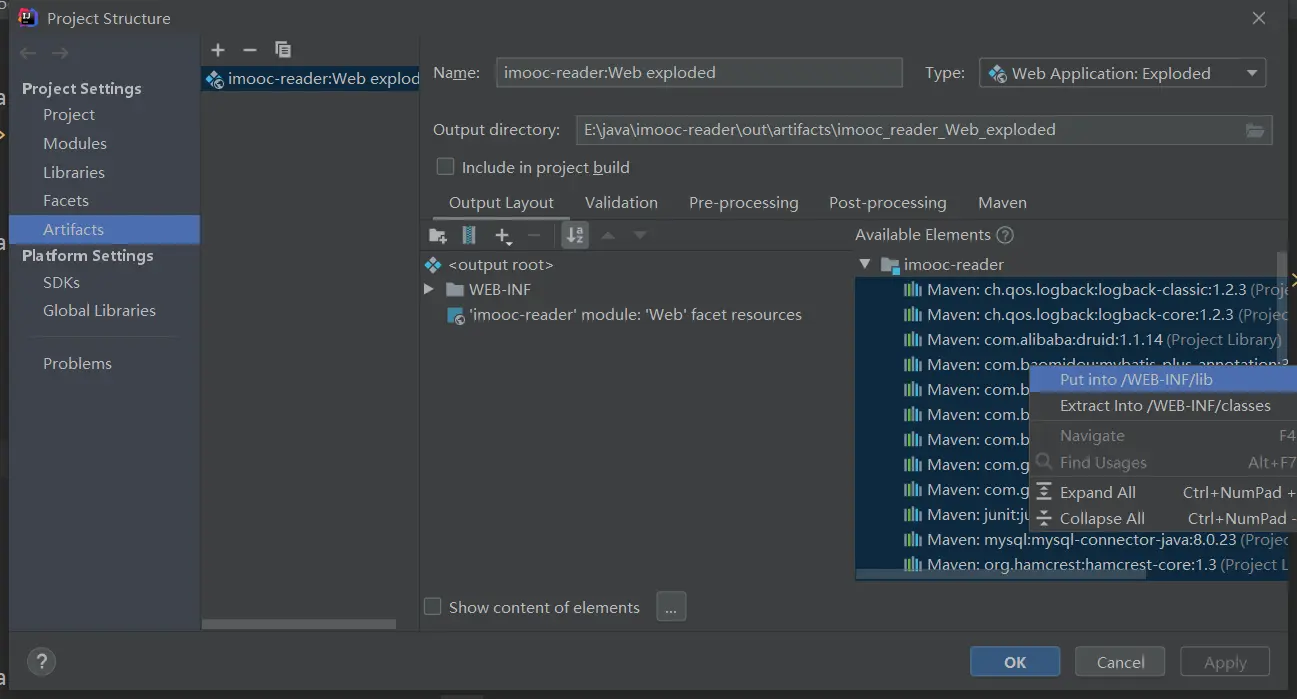Choose Put into /WEB-INF/lib menu item
1297x699 pixels.
[1136, 379]
